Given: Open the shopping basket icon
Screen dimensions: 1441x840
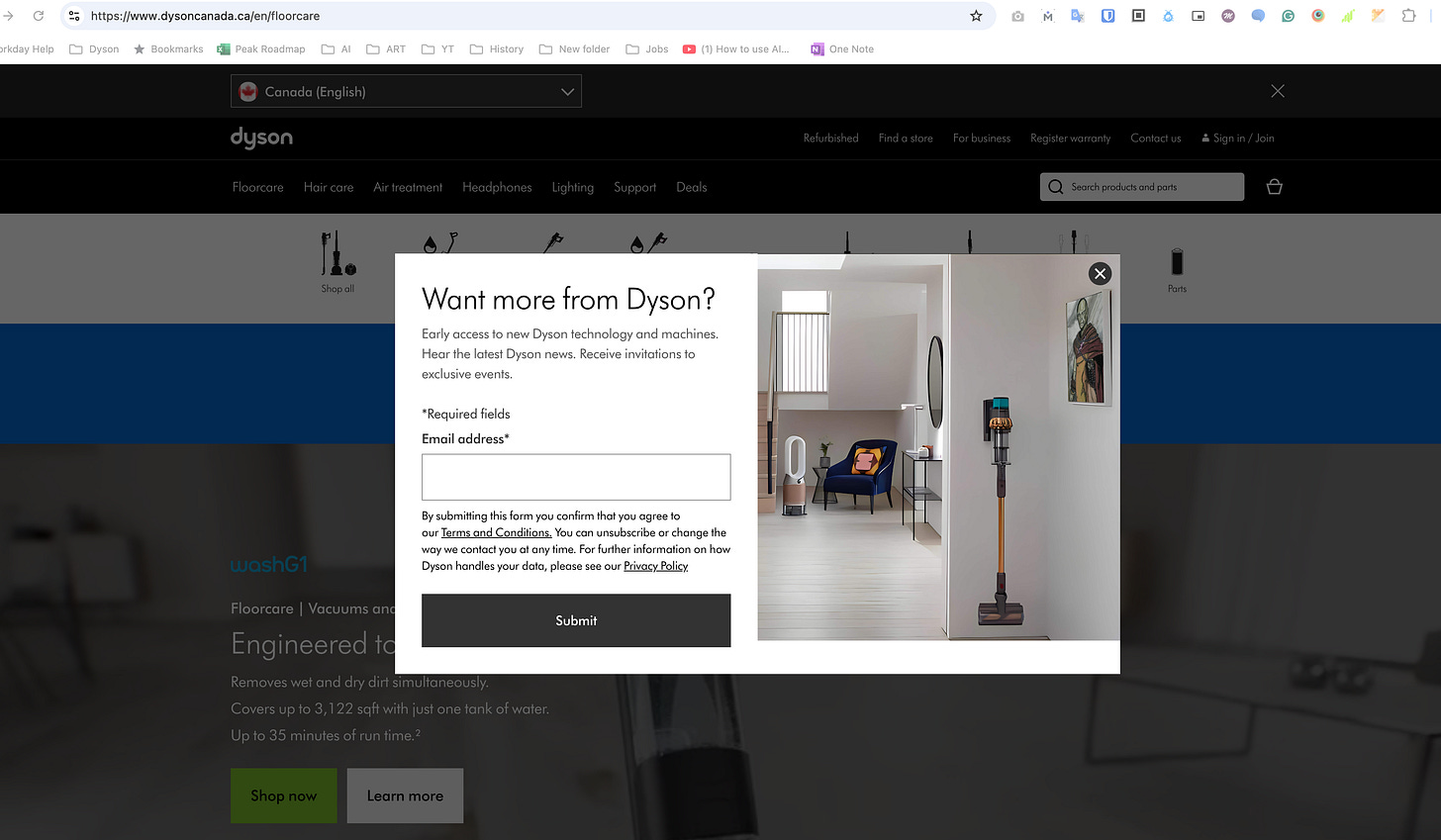Looking at the screenshot, I should tap(1275, 186).
